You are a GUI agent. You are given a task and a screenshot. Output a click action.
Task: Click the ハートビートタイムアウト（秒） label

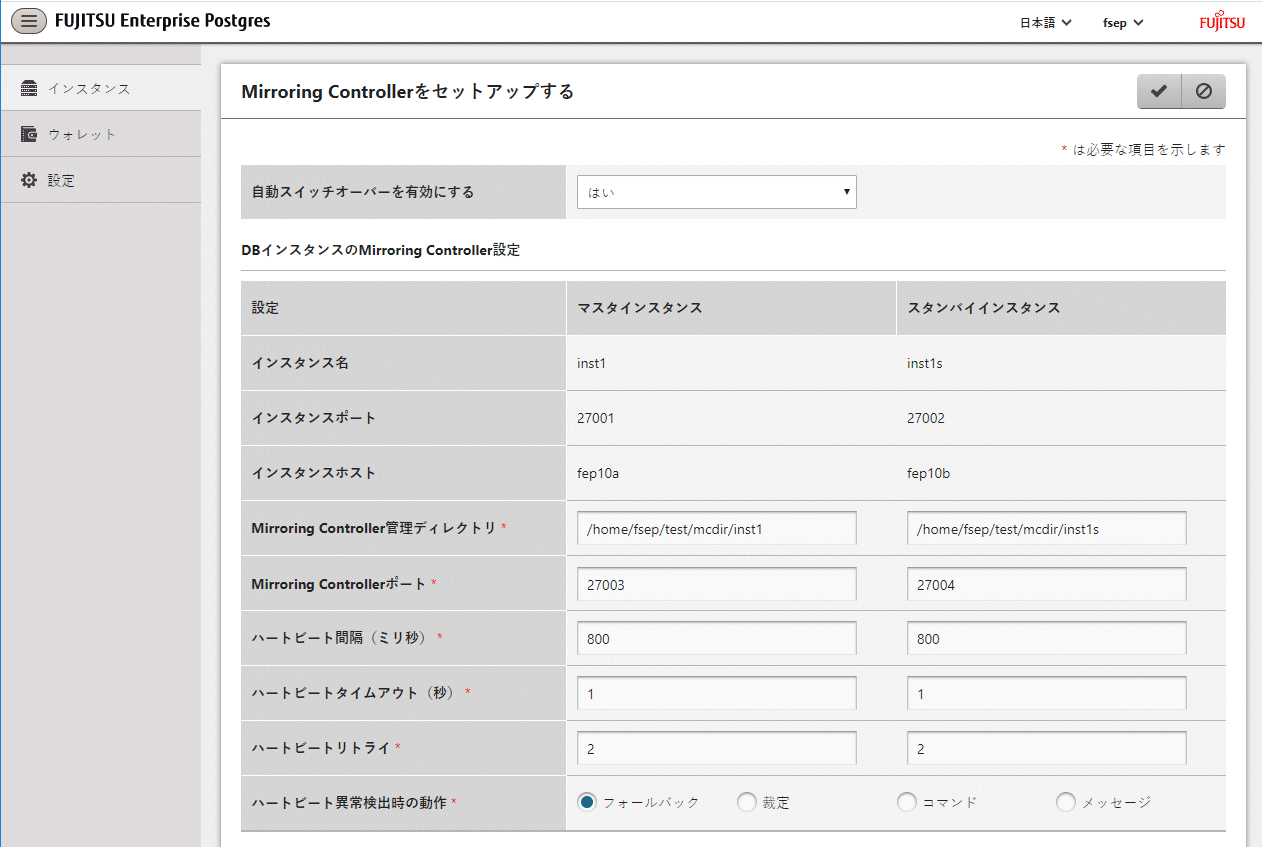[356, 693]
